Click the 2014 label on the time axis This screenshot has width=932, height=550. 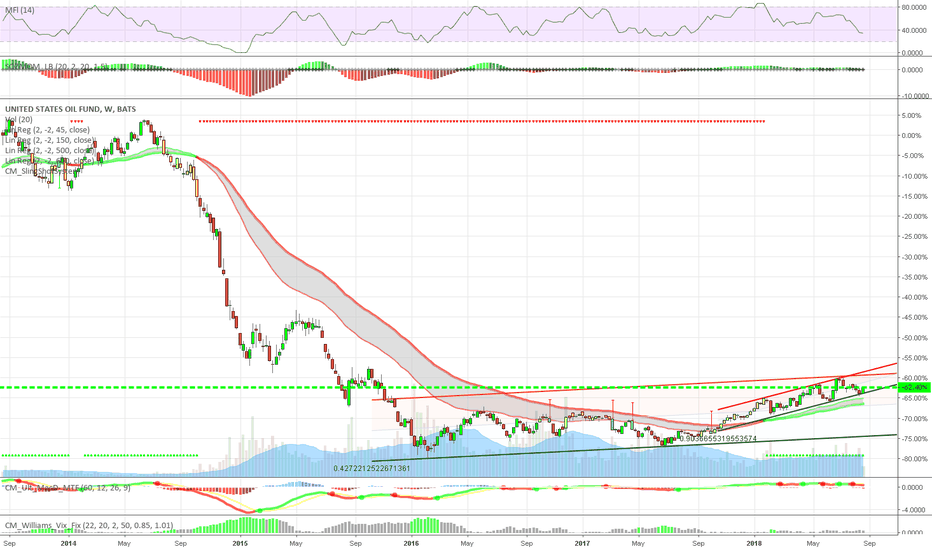click(68, 543)
